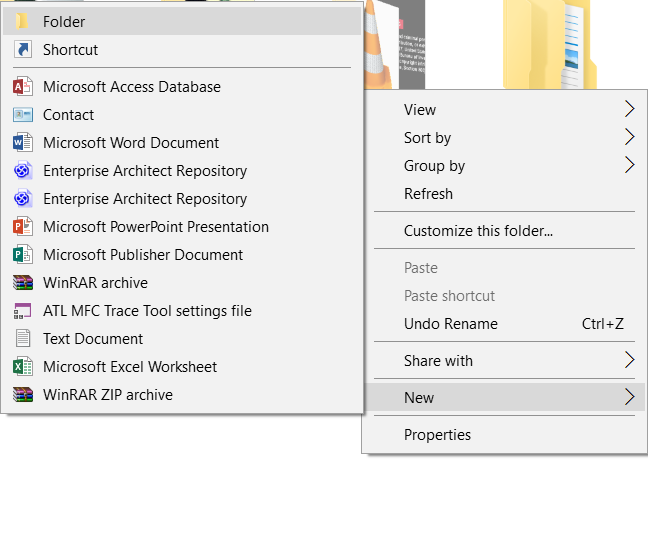Screen dimensions: 648x535
Task: Select the folder with documents thumbnail
Action: [x=550, y=44]
